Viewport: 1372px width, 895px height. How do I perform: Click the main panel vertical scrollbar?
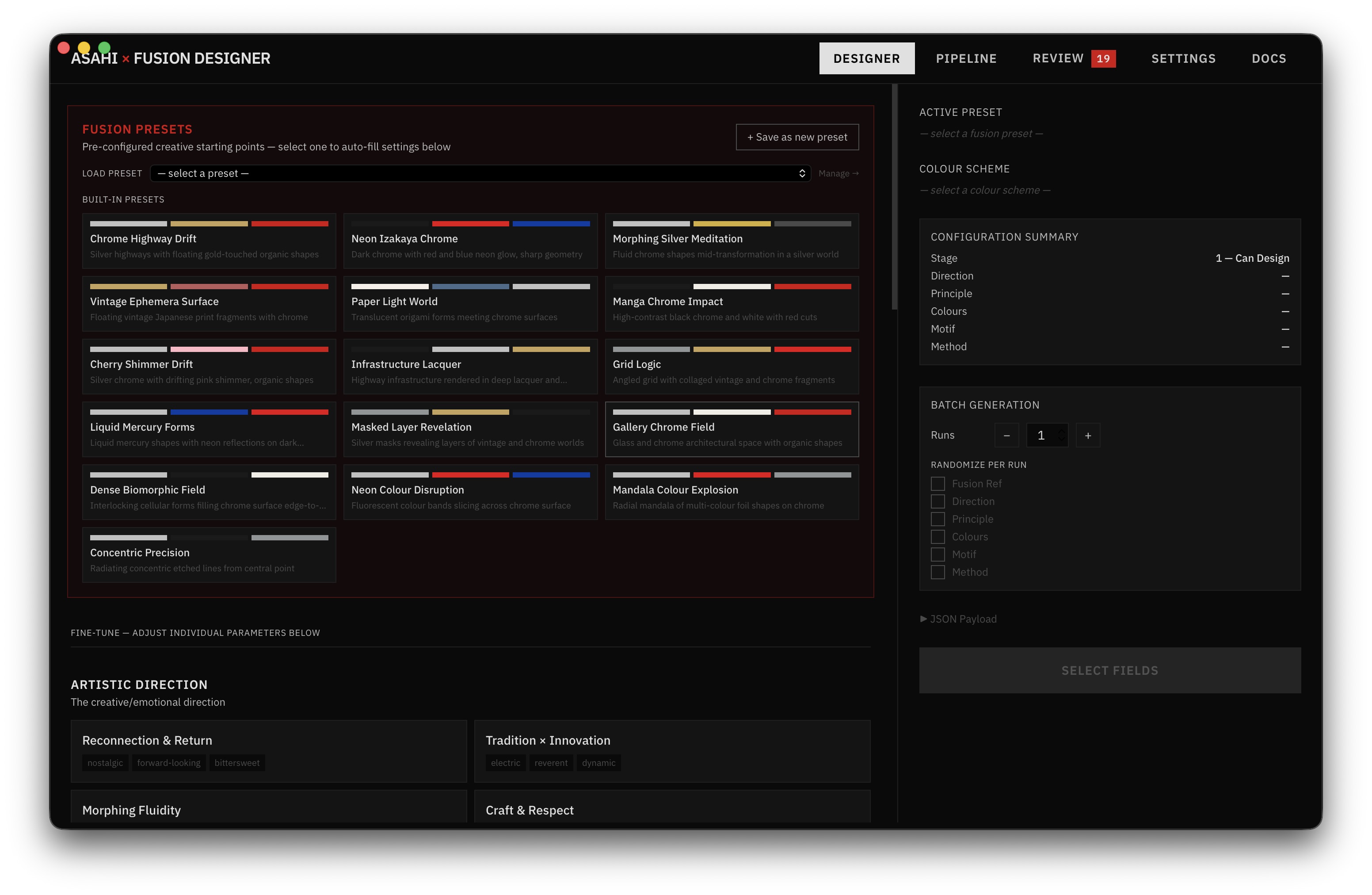895,197
